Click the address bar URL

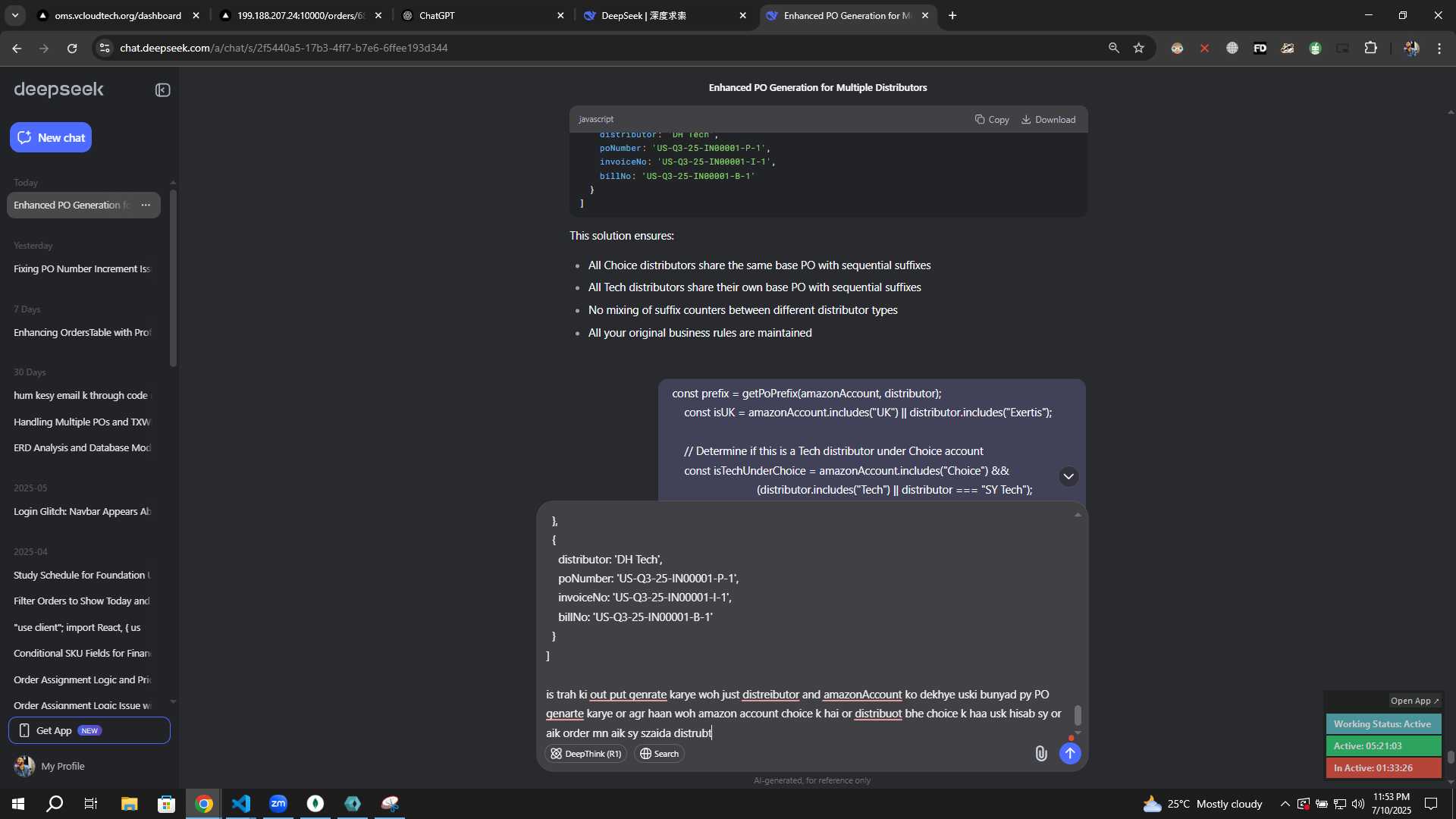pos(284,48)
